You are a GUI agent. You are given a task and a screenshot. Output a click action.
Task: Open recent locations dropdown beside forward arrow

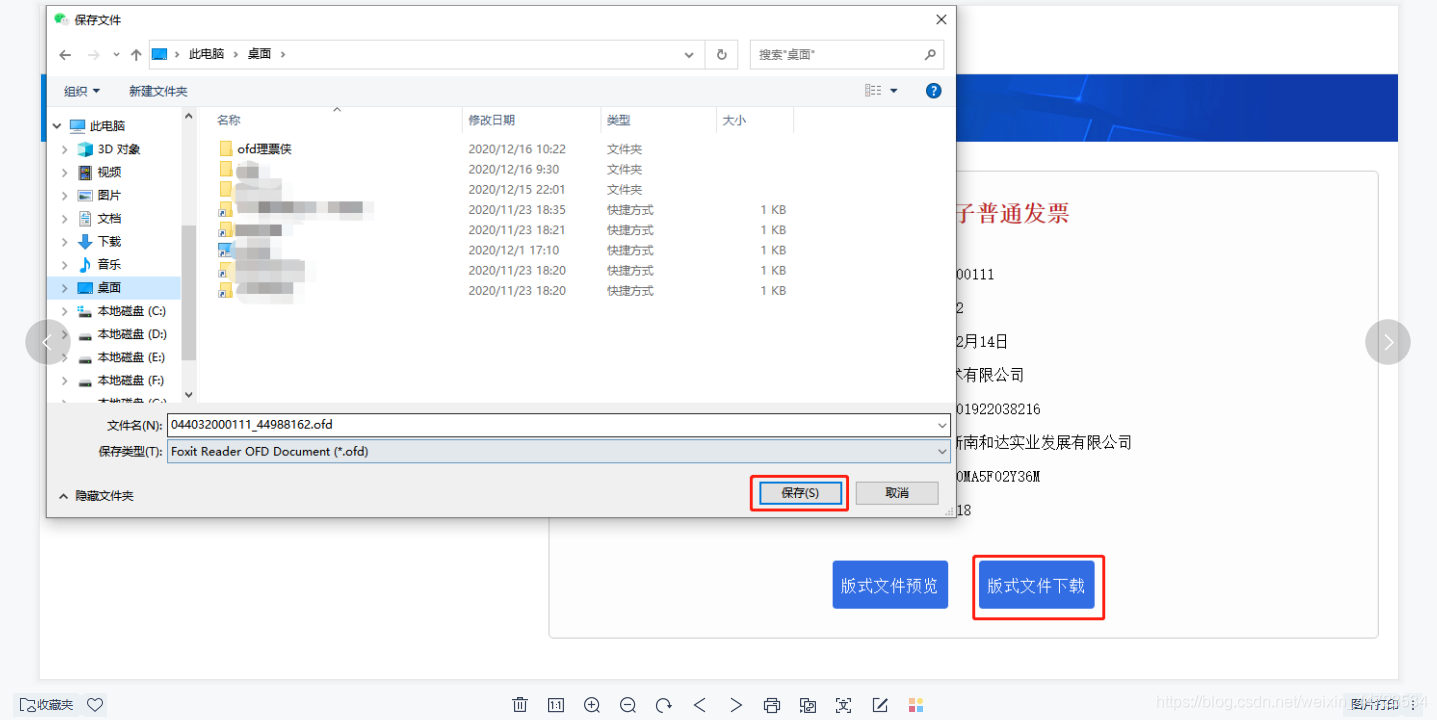coord(117,55)
